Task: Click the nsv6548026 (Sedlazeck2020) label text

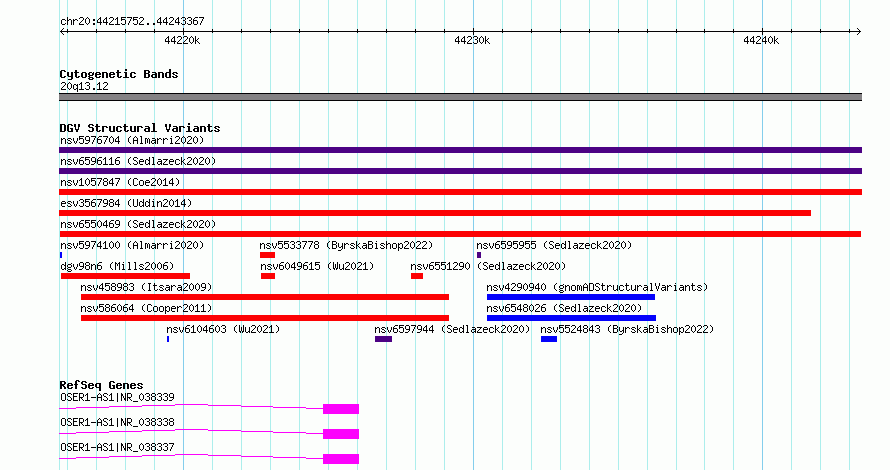Action: (564, 308)
